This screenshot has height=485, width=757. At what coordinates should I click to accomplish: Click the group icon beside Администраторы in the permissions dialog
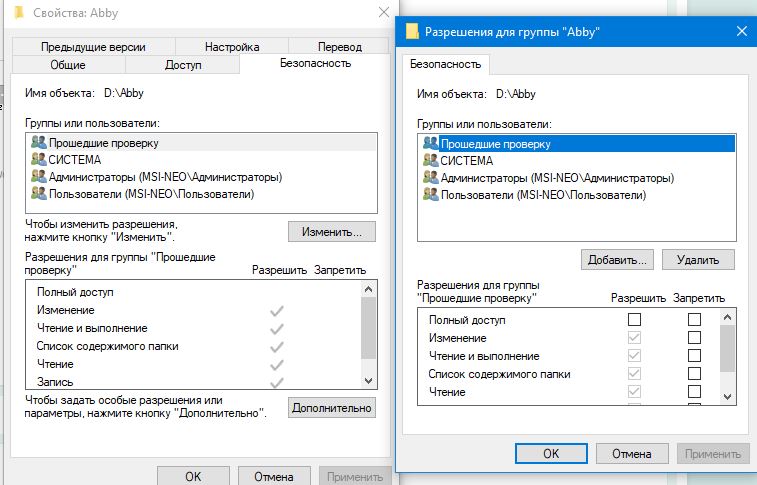[x=431, y=178]
